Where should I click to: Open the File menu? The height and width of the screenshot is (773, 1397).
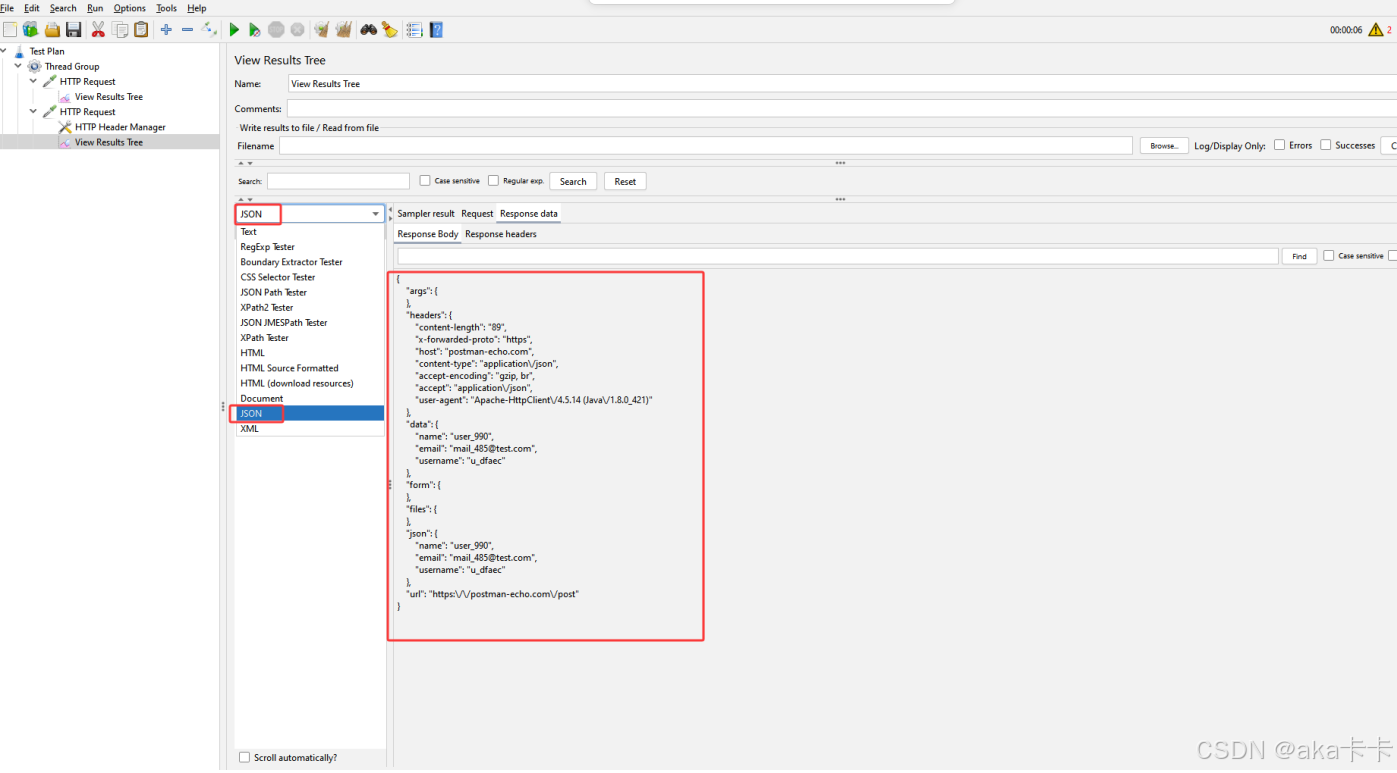7,8
